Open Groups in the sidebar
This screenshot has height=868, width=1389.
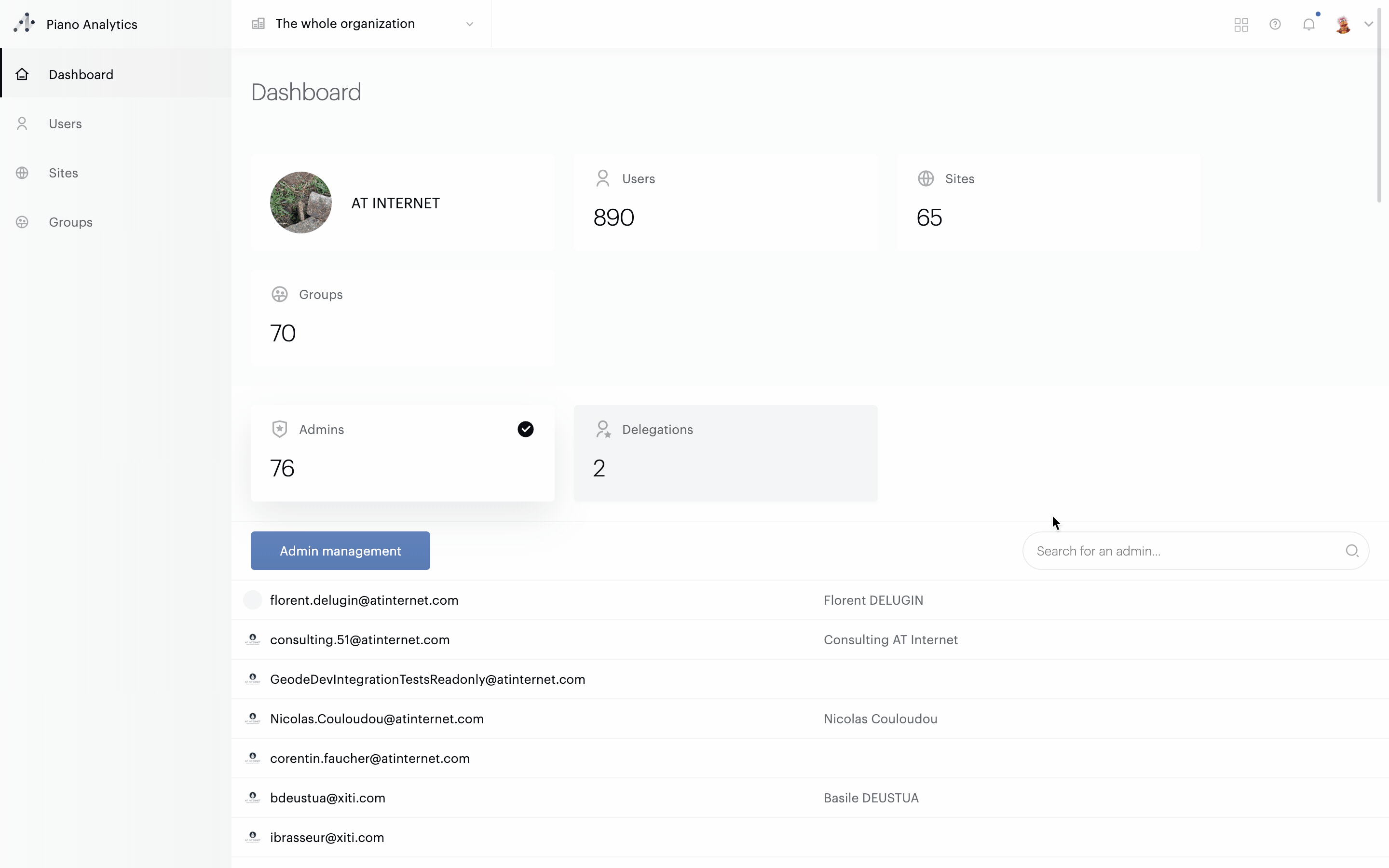click(70, 222)
